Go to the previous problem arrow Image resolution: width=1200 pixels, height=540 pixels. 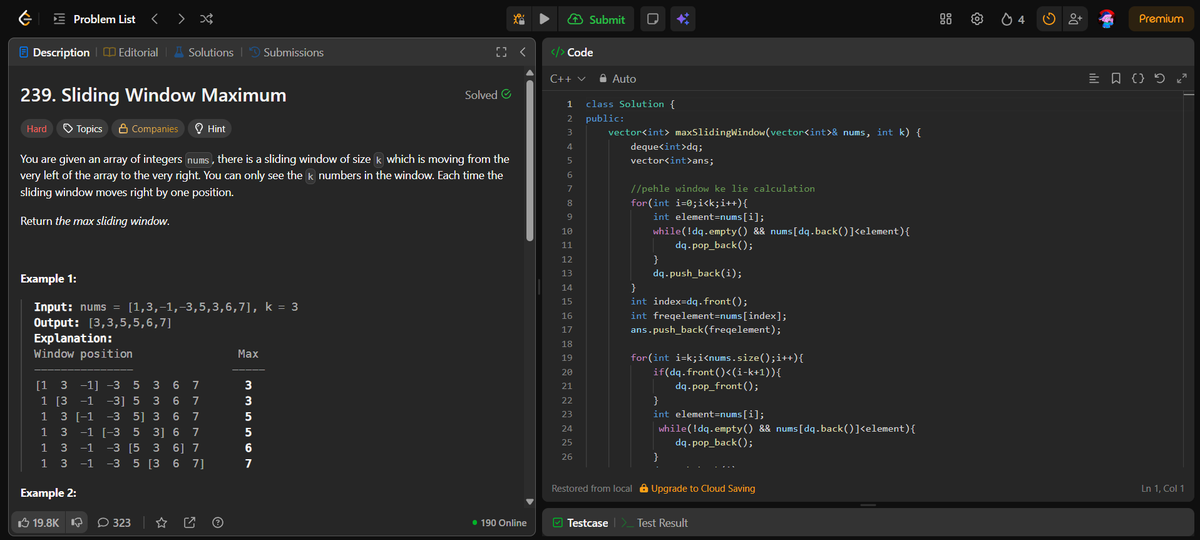point(155,19)
